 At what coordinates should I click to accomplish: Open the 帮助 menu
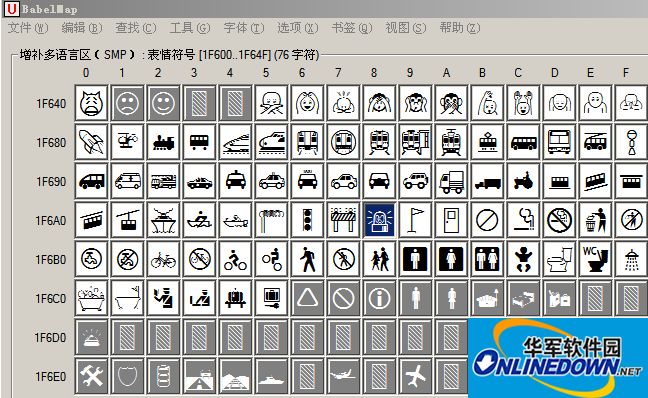460,28
